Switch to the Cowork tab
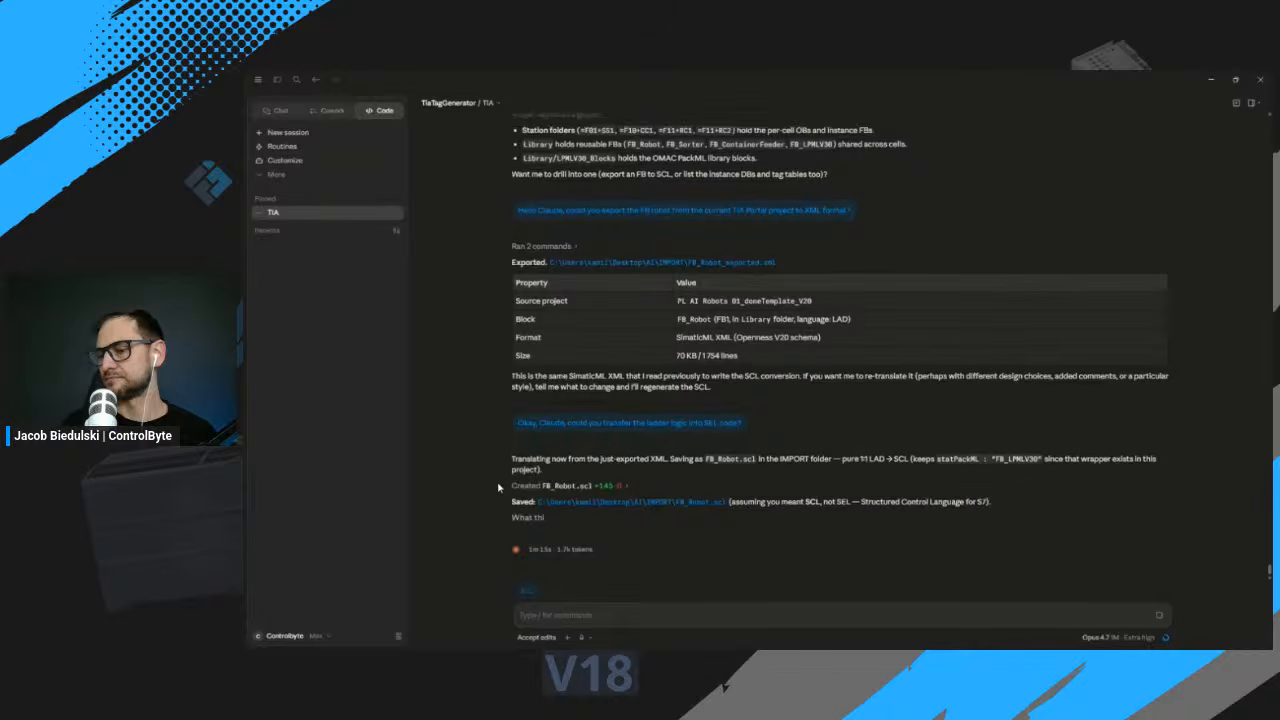This screenshot has height=720, width=1280. click(x=327, y=111)
